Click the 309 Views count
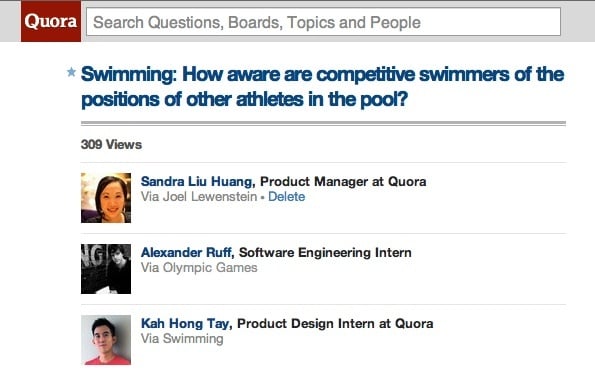Image resolution: width=595 pixels, height=375 pixels. coord(111,145)
